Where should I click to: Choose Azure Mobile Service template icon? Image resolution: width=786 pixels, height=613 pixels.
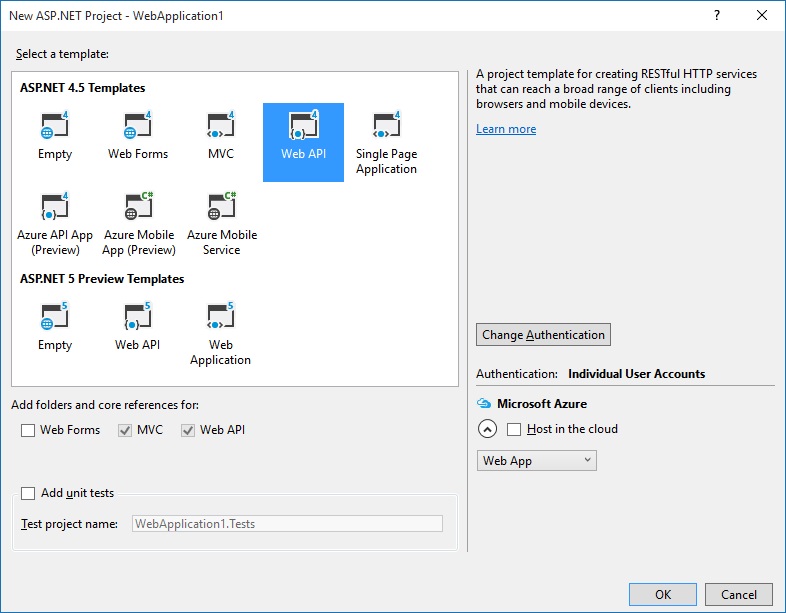[x=222, y=206]
